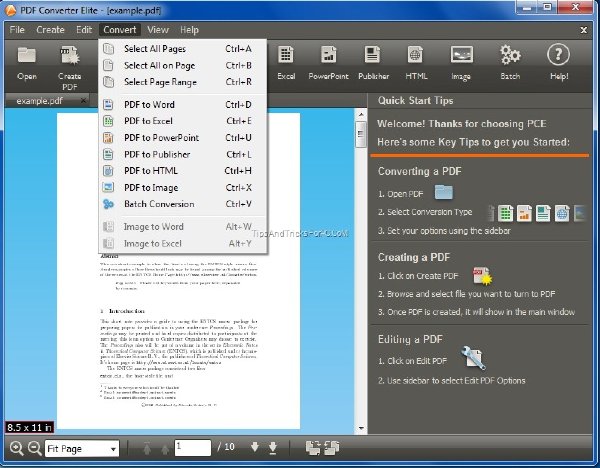Choose PDF to Excel menu entry
Image resolution: width=600 pixels, height=468 pixels.
pyautogui.click(x=183, y=121)
